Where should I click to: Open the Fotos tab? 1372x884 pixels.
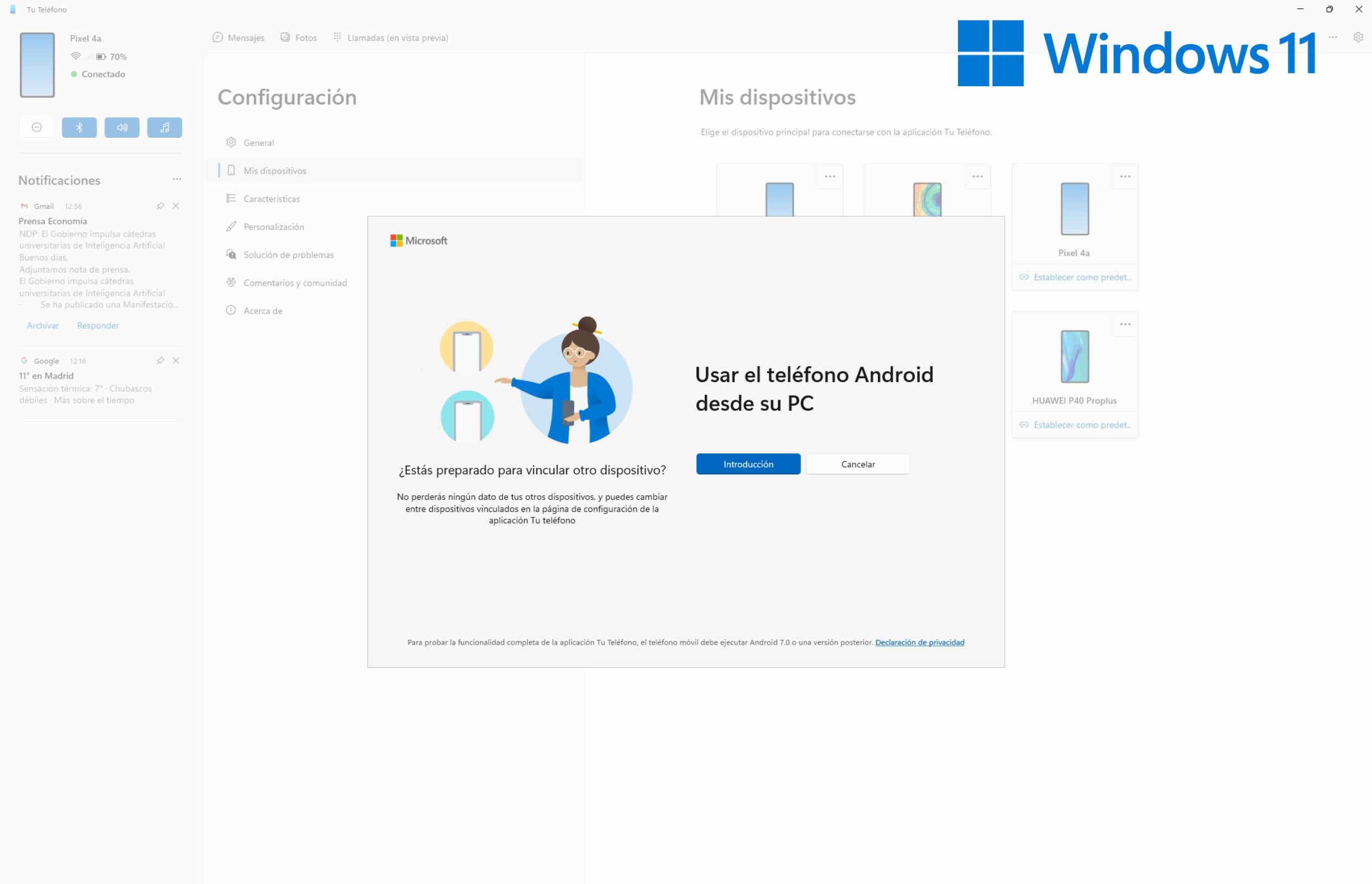299,38
